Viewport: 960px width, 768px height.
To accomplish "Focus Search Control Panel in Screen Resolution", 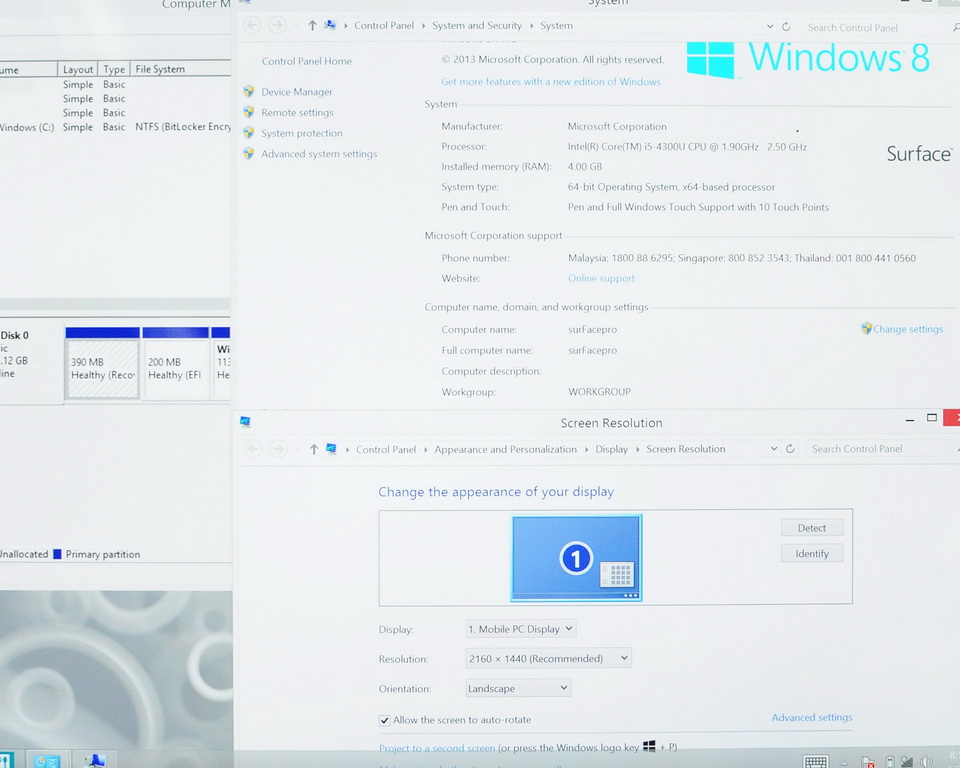I will pos(882,449).
